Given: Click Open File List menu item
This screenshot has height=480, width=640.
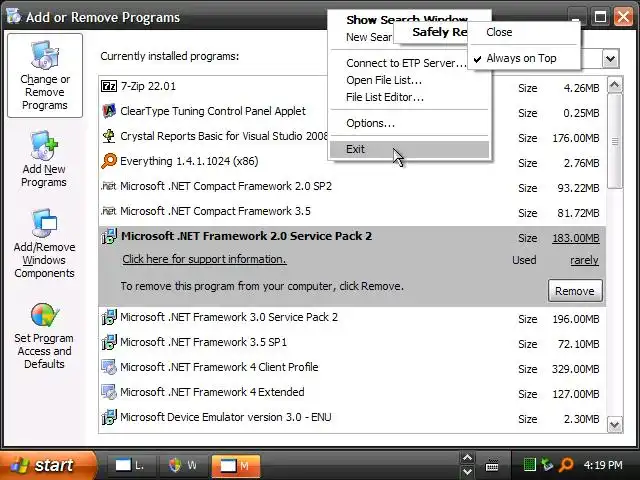Looking at the screenshot, I should tap(384, 80).
